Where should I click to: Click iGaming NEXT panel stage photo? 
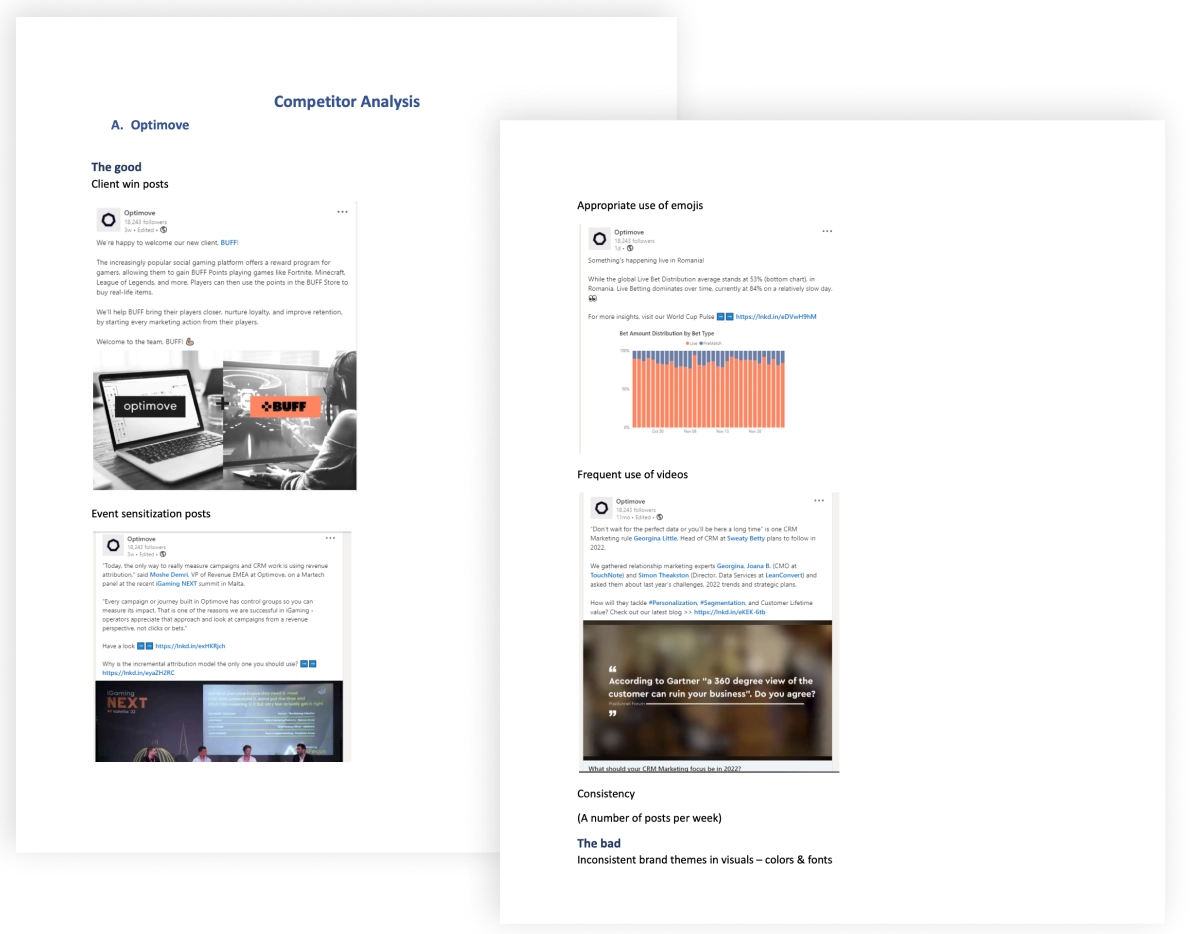point(219,721)
